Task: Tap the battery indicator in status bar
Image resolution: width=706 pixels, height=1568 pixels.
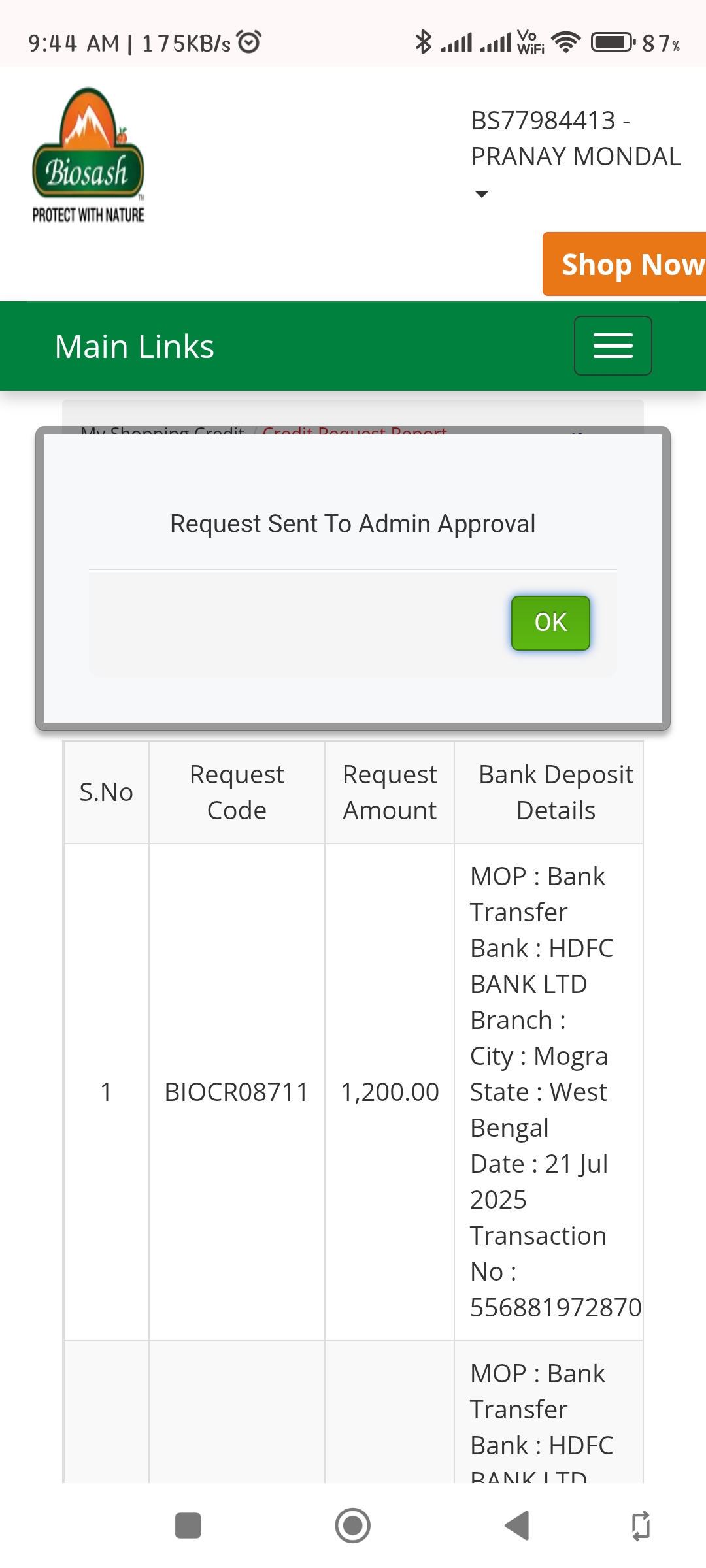Action: pos(613,42)
